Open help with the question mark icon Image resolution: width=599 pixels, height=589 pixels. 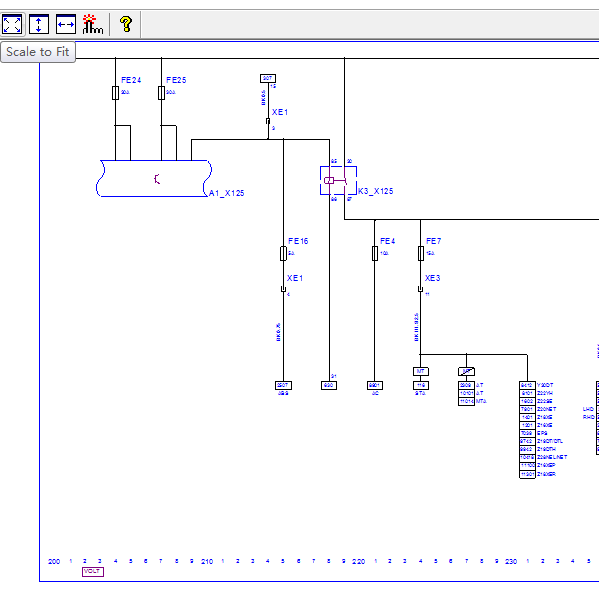(126, 24)
